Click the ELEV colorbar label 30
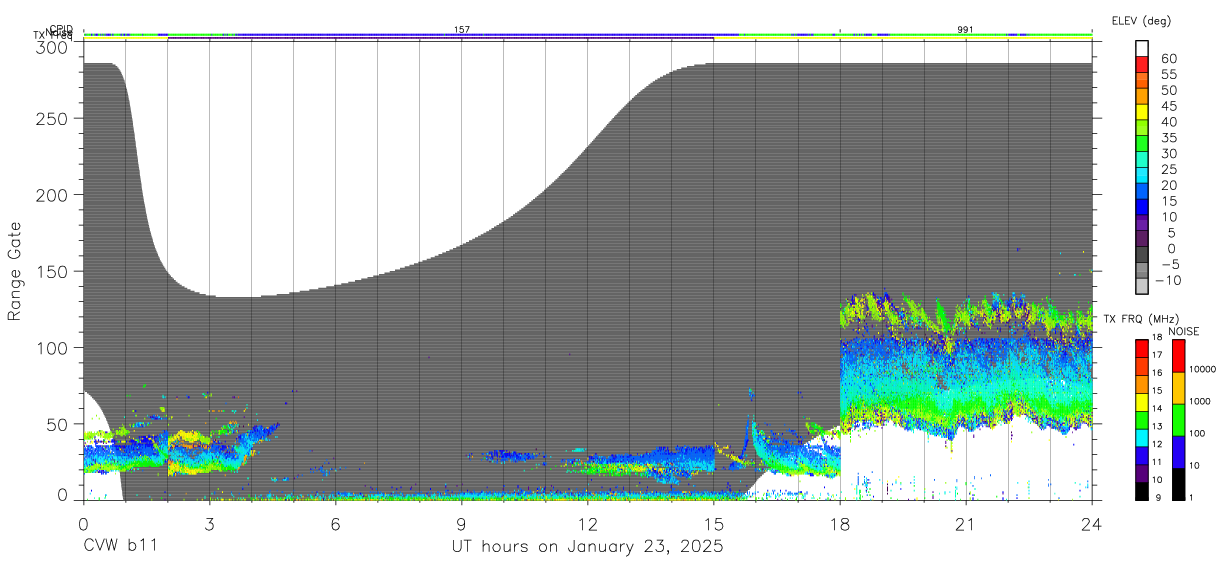 pos(1169,154)
